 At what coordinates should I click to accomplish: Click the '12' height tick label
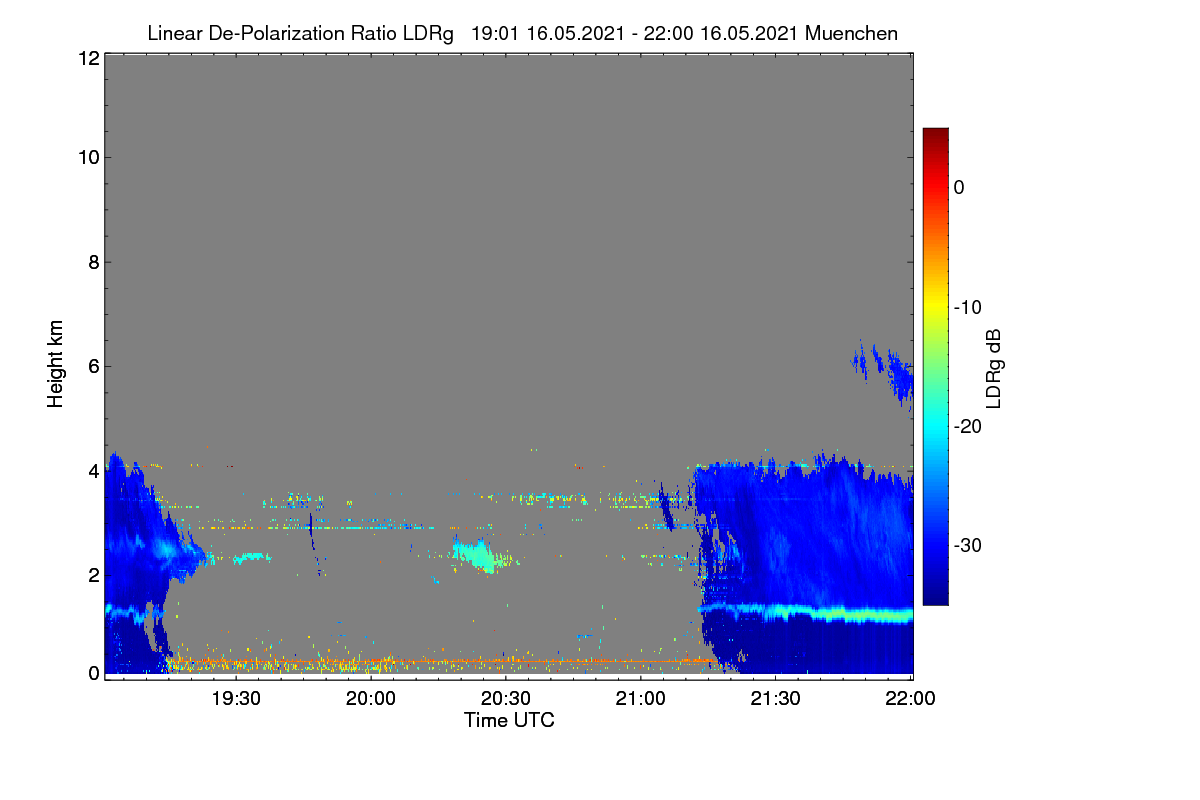pos(87,58)
